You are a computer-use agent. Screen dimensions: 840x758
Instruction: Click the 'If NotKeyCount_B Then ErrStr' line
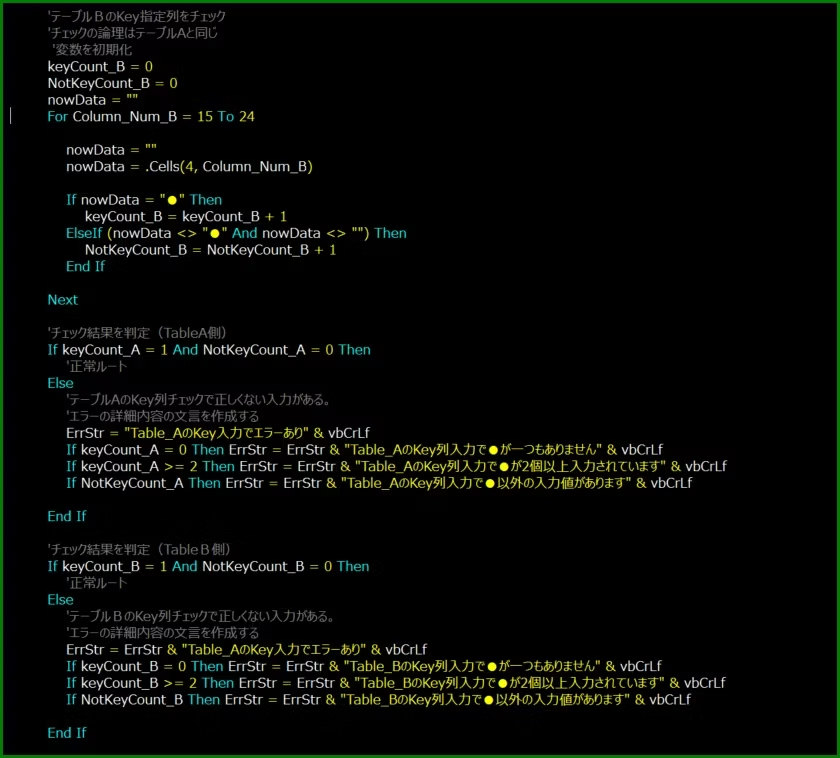click(x=379, y=699)
